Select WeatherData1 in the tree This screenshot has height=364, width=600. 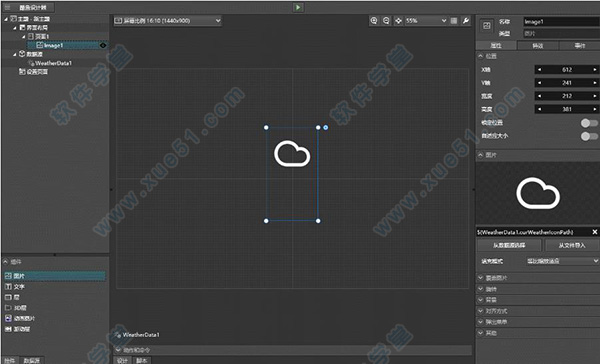[x=53, y=63]
